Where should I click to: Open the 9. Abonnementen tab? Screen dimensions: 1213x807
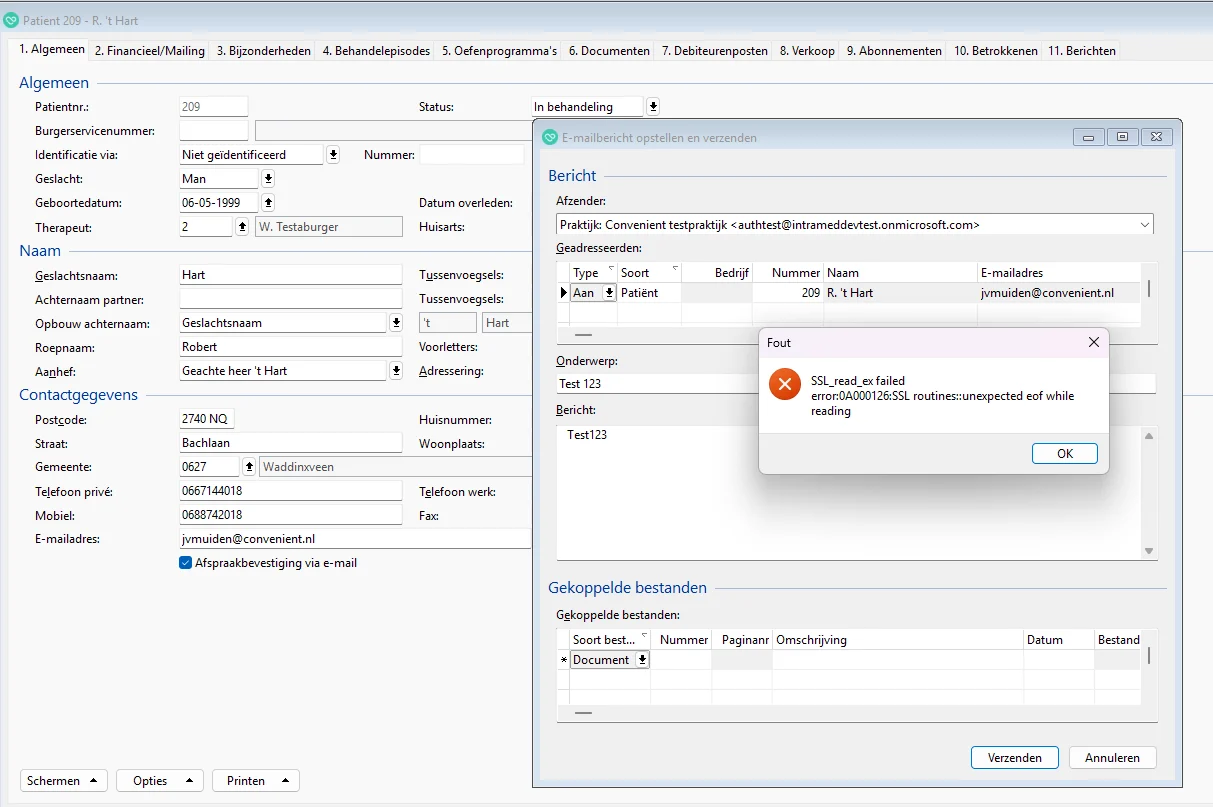click(894, 51)
